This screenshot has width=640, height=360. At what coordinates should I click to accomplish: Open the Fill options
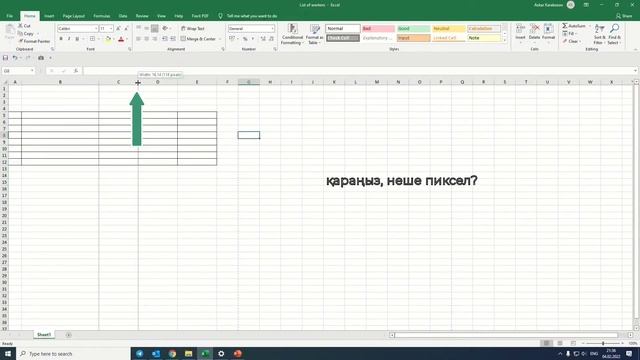pyautogui.click(x=569, y=33)
